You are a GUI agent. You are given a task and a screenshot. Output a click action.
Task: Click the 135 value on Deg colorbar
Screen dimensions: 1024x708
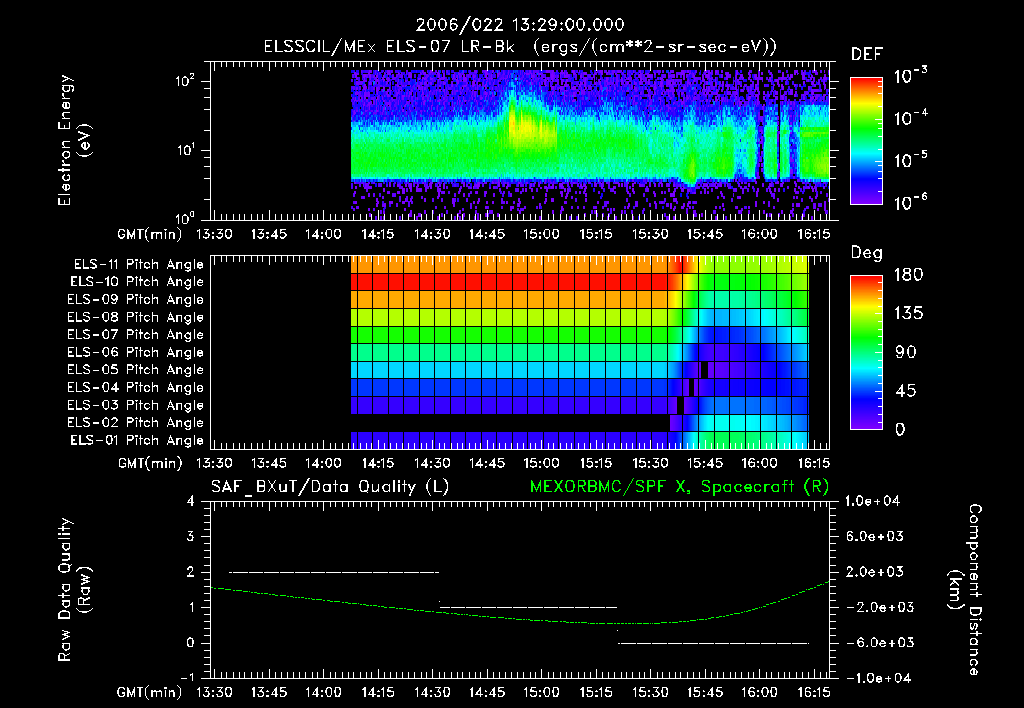click(x=909, y=313)
